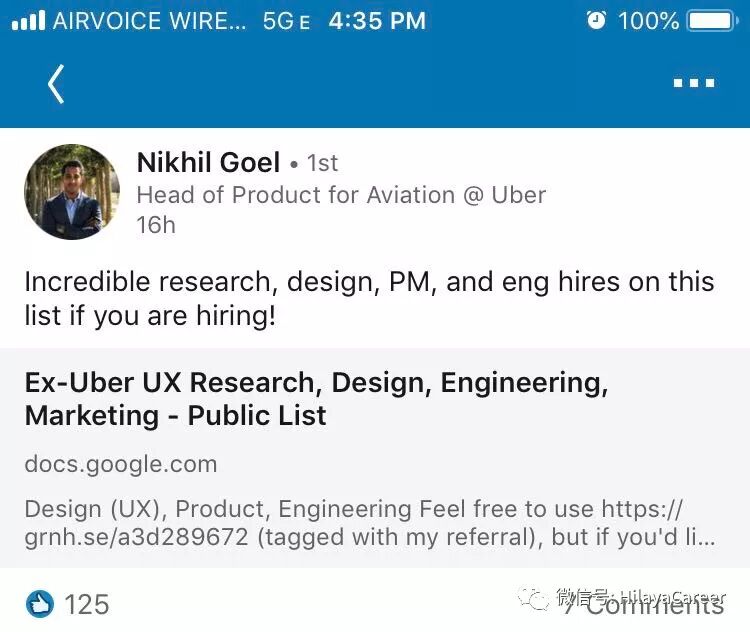Tap the AIRVOICE WIRE carrier label
The width and height of the screenshot is (750, 632).
148,21
